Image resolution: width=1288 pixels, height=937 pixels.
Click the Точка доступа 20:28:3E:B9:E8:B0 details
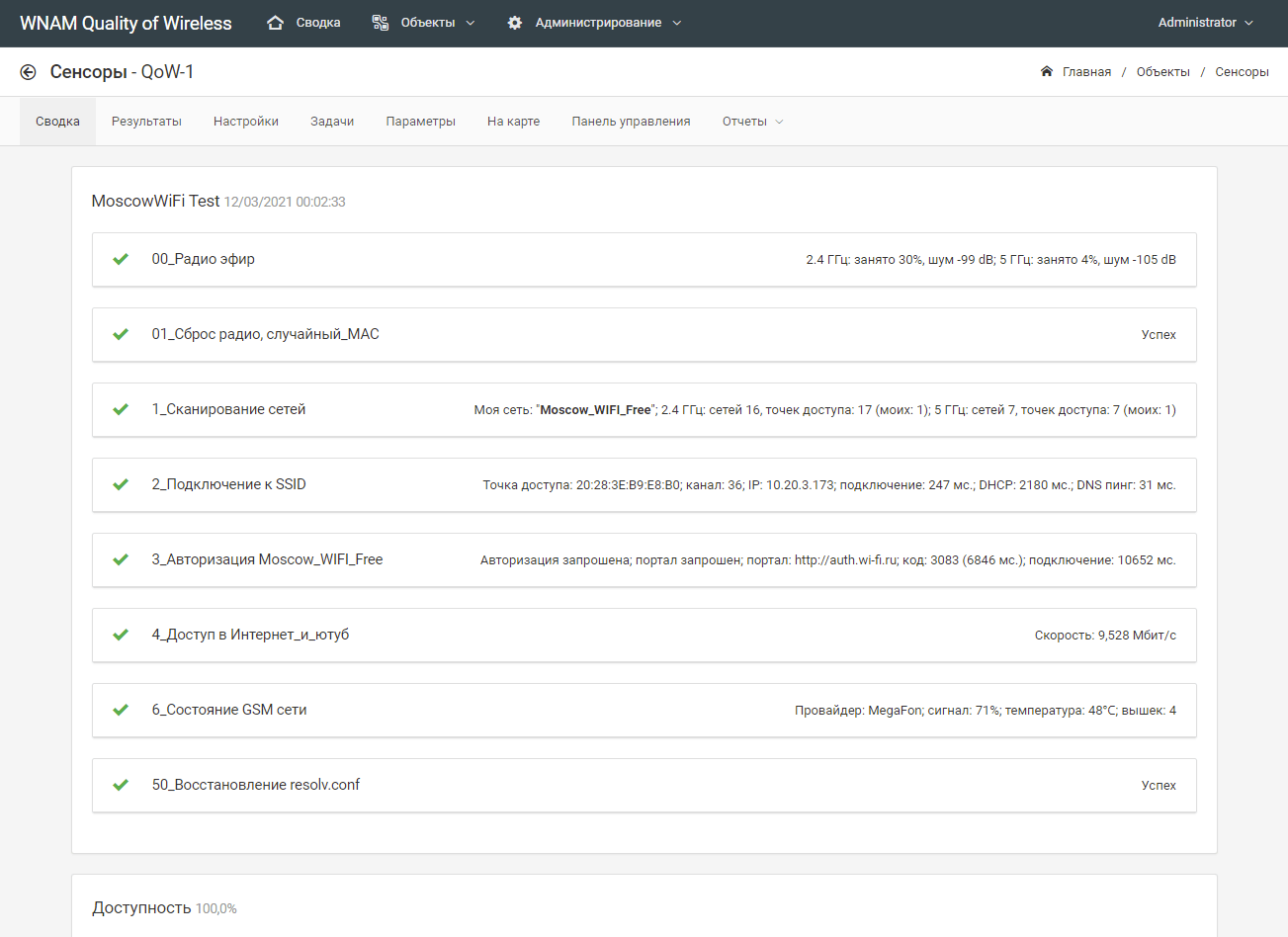pos(829,485)
